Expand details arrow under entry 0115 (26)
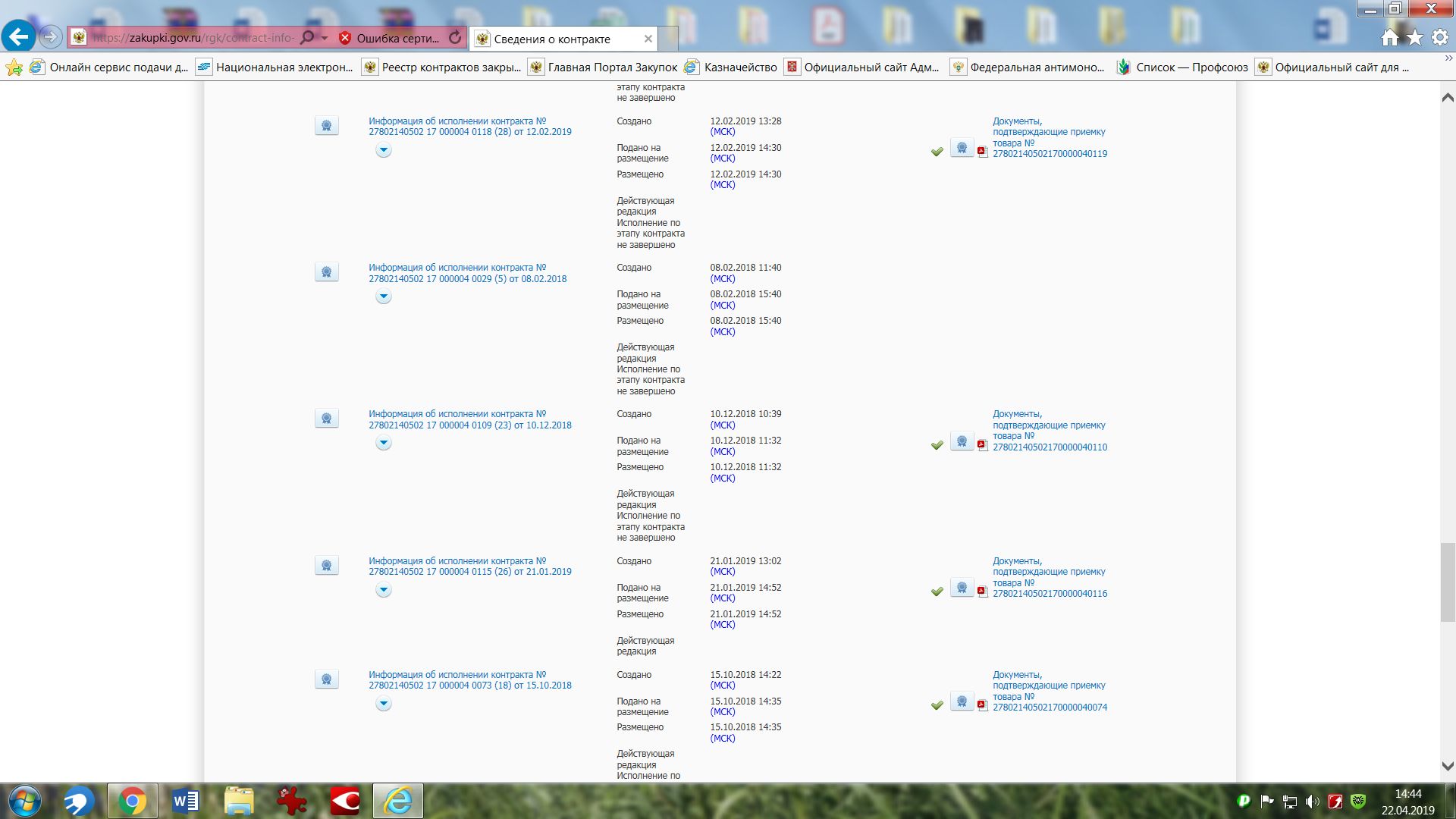This screenshot has width=1456, height=819. (x=384, y=590)
